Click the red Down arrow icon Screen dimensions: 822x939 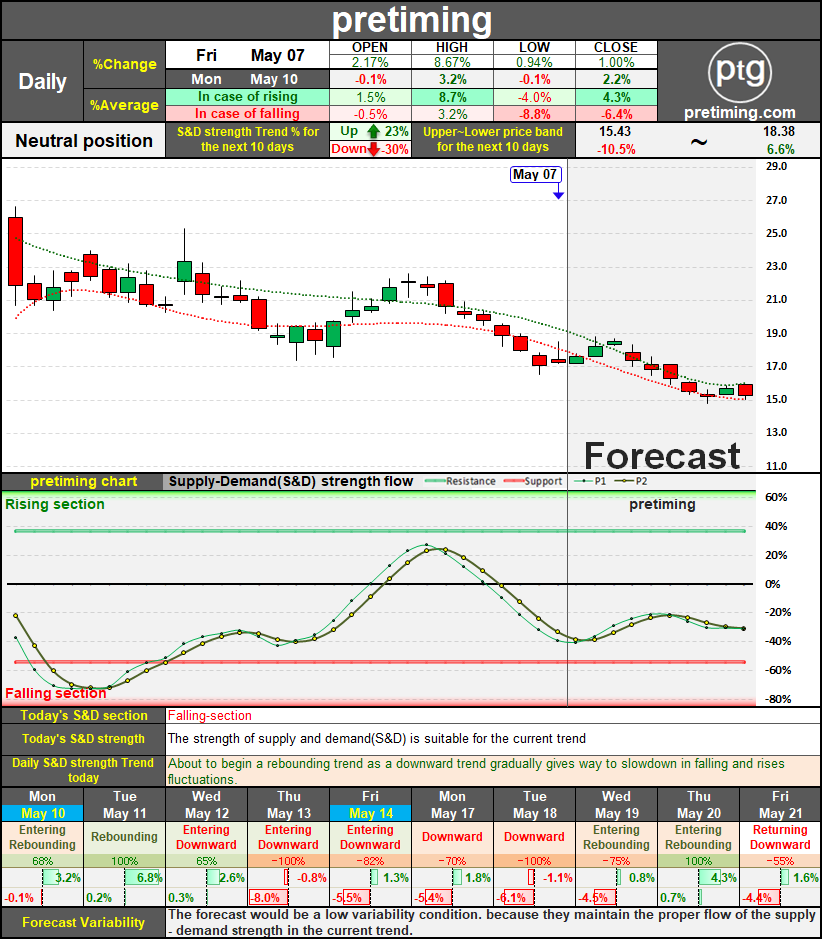point(374,149)
